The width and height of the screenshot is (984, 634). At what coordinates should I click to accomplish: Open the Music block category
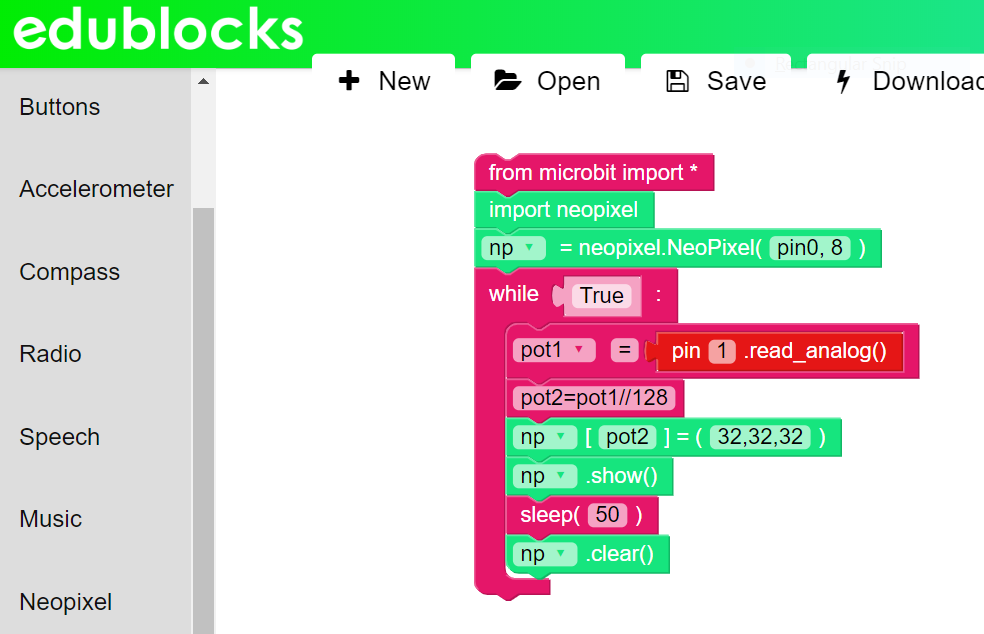(x=50, y=519)
